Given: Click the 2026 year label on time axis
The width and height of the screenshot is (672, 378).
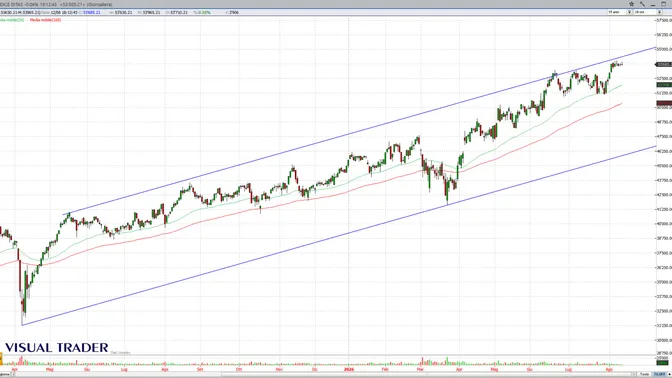Looking at the screenshot, I should click(x=349, y=369).
